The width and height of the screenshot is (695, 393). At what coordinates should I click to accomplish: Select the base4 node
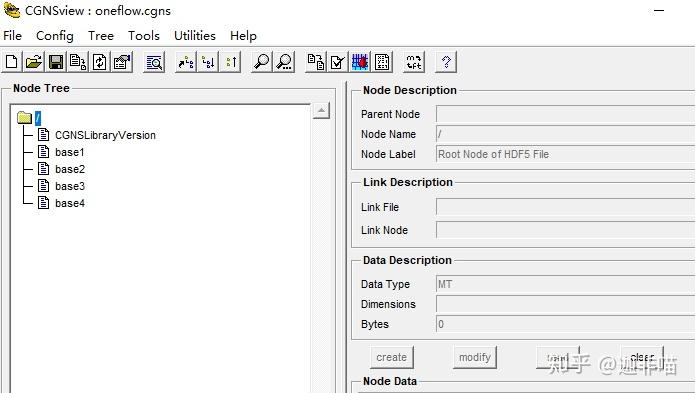[x=70, y=203]
